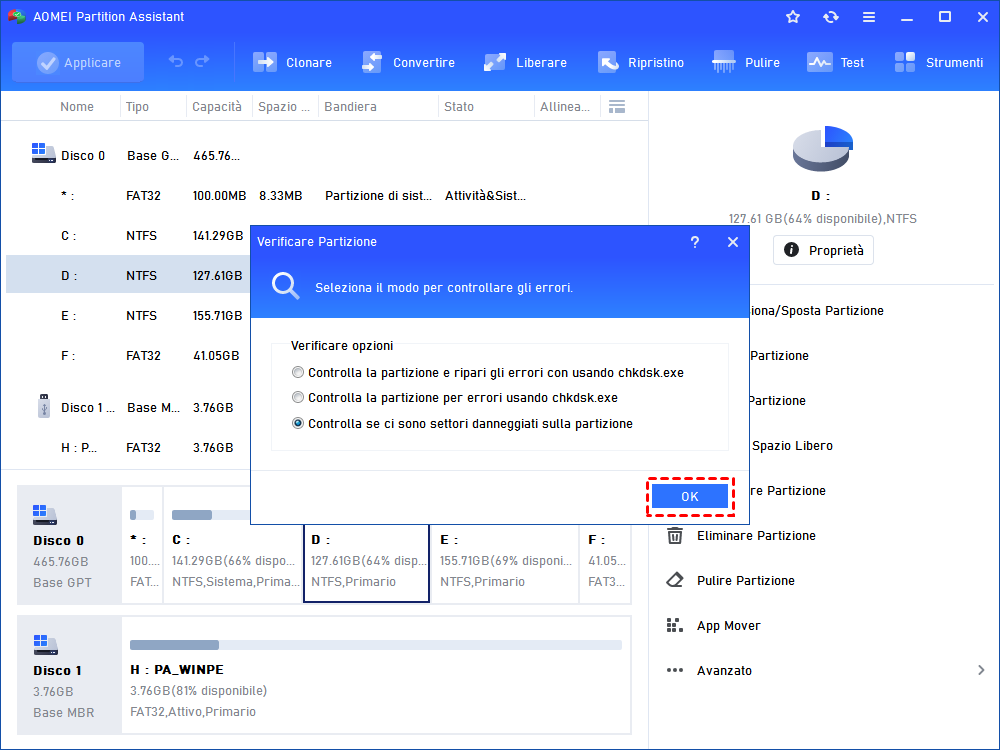Open the Proprietà button
1000x750 pixels.
coord(823,250)
